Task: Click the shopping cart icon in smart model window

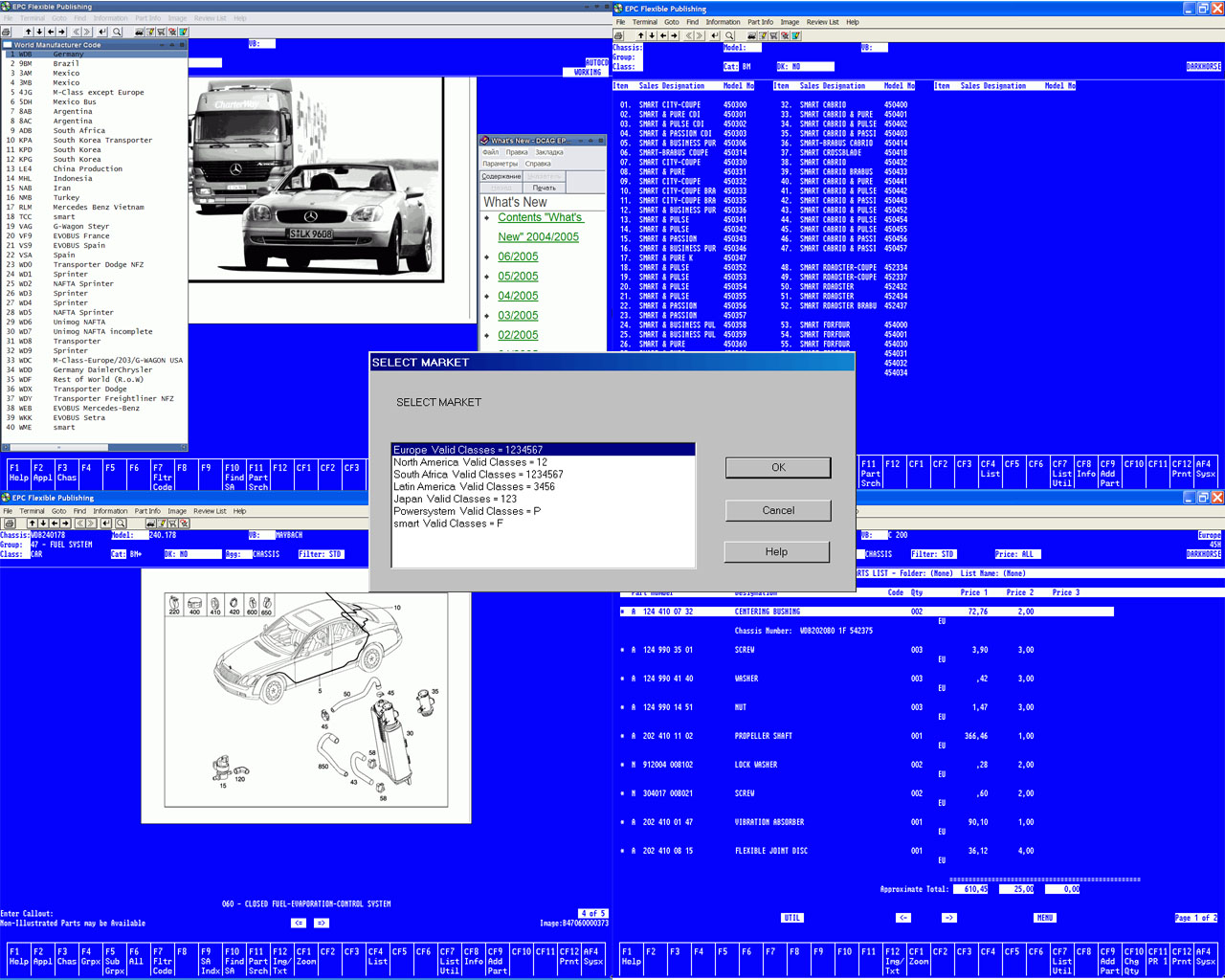Action: click(x=773, y=35)
